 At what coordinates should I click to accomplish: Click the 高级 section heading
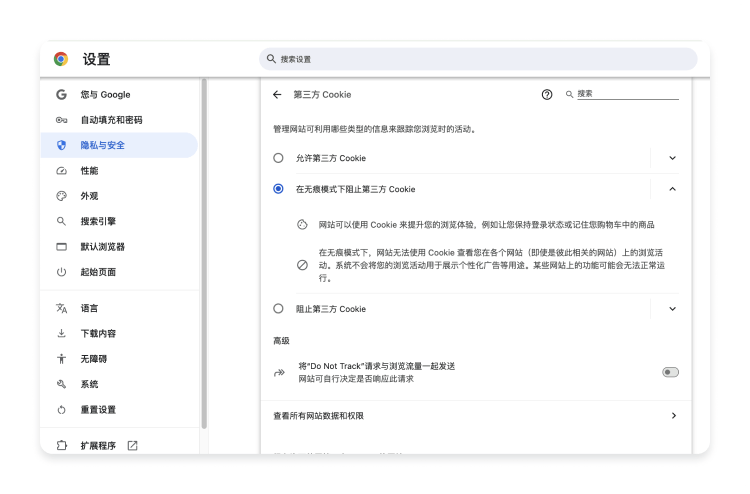pyautogui.click(x=281, y=341)
